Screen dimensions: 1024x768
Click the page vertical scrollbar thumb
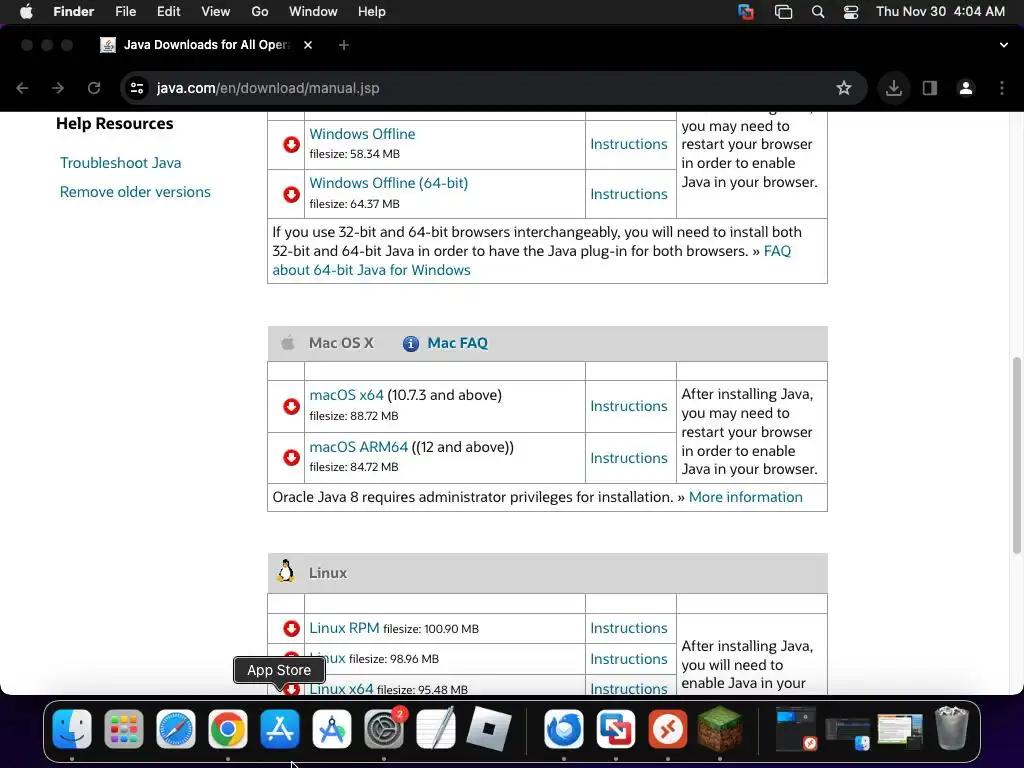[x=1017, y=455]
